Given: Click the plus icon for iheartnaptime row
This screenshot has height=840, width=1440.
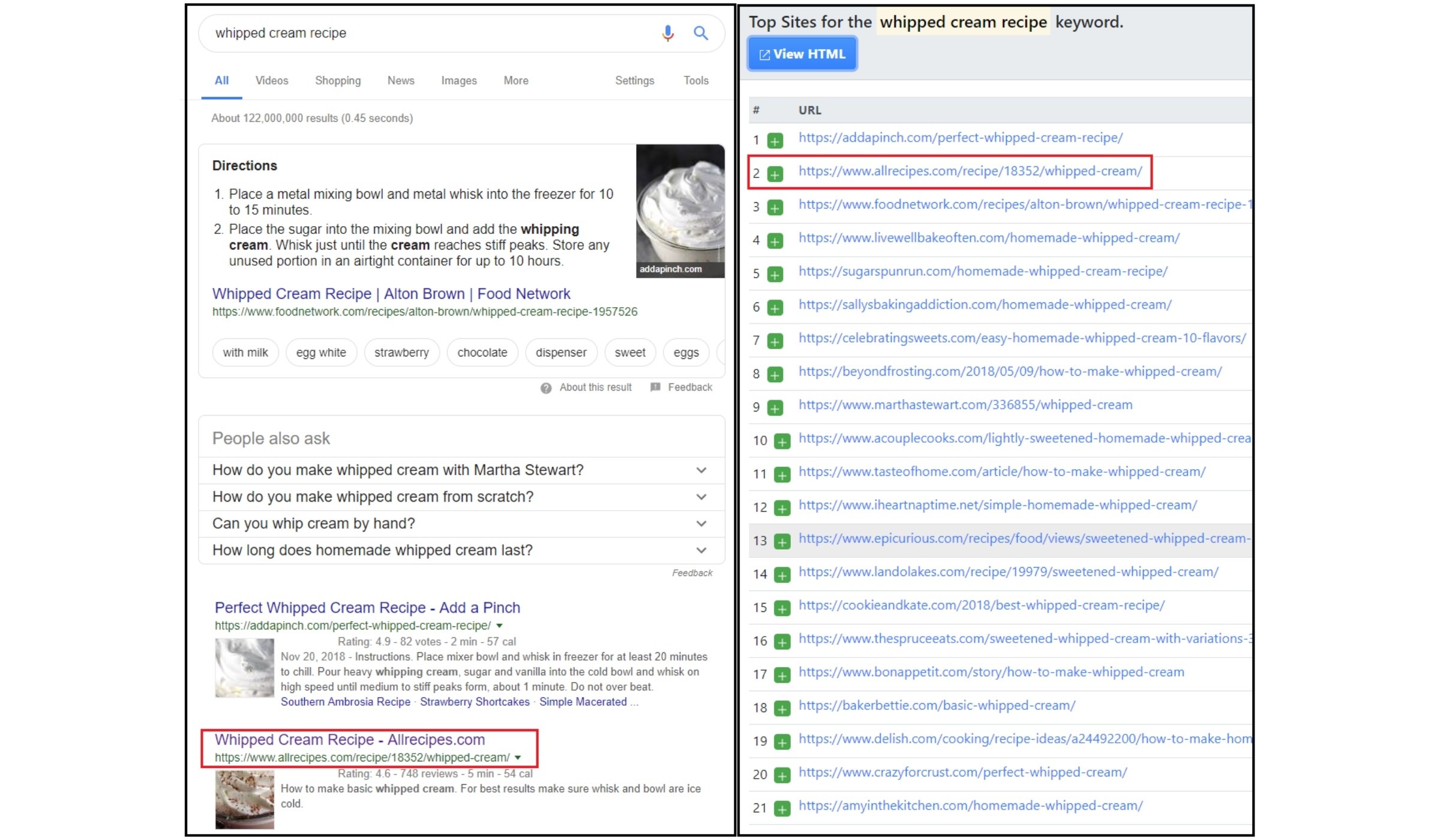Looking at the screenshot, I should pyautogui.click(x=782, y=508).
